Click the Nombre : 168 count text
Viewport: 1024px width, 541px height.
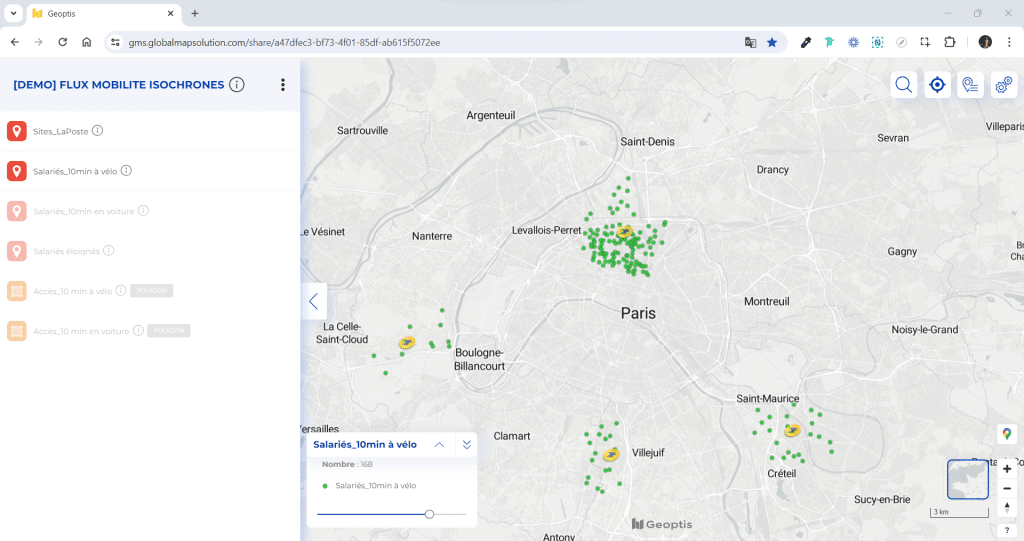point(347,465)
